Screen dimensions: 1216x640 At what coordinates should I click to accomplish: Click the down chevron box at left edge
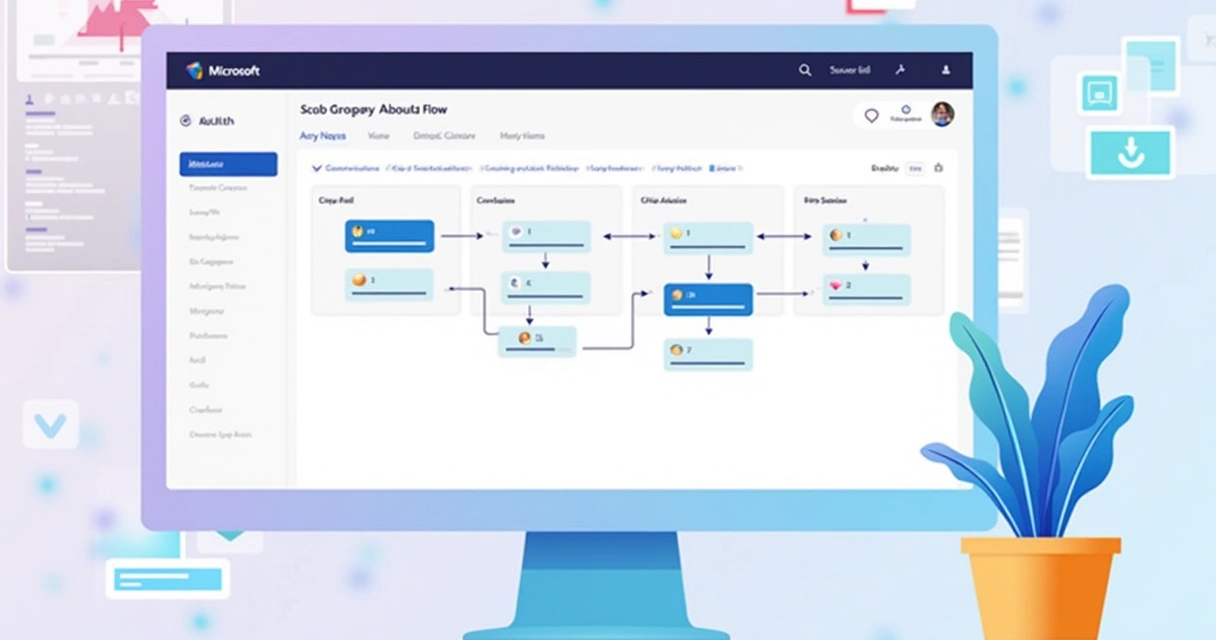pos(50,424)
